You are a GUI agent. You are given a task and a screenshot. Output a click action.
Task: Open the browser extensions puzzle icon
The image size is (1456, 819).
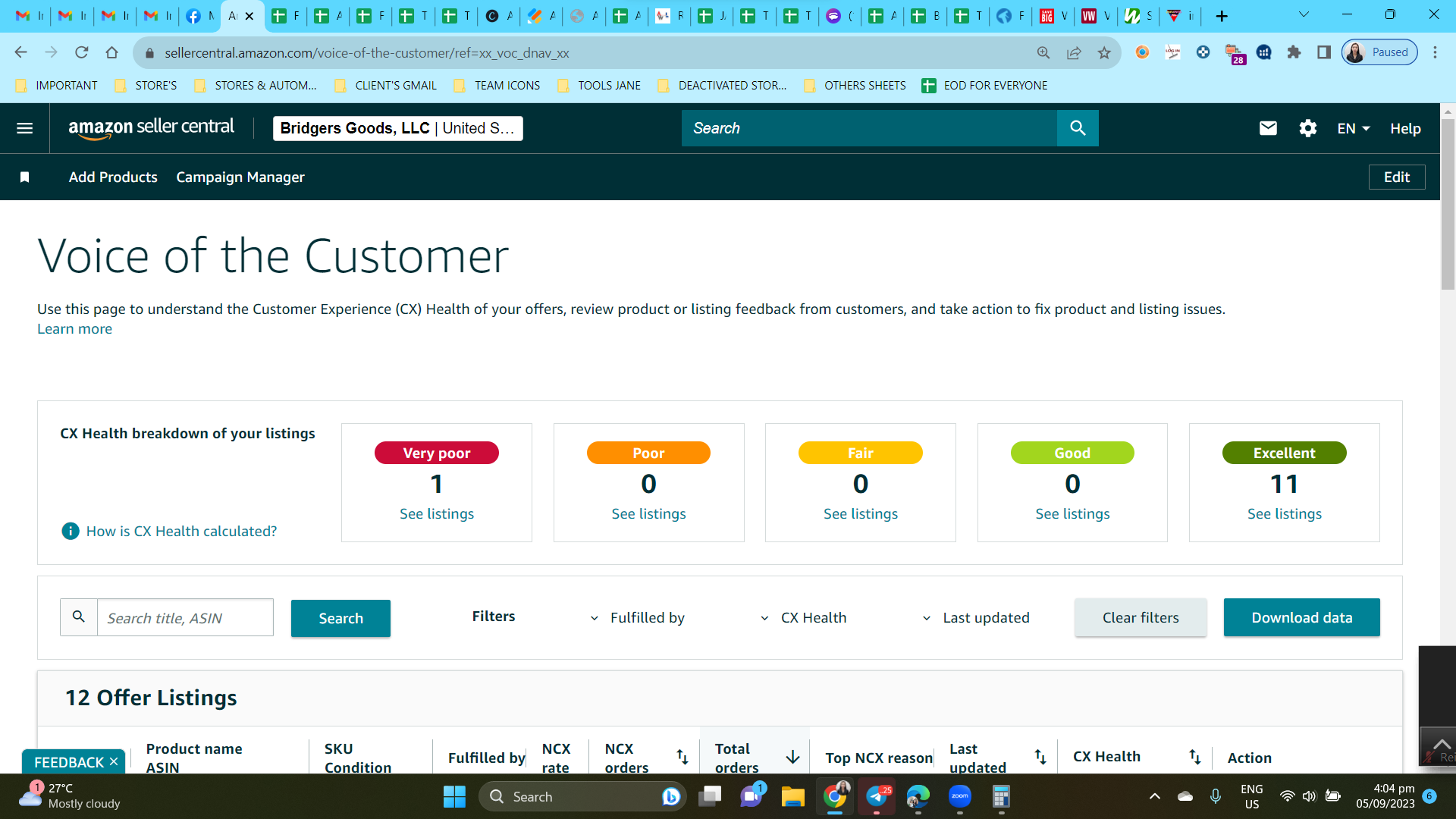point(1294,52)
